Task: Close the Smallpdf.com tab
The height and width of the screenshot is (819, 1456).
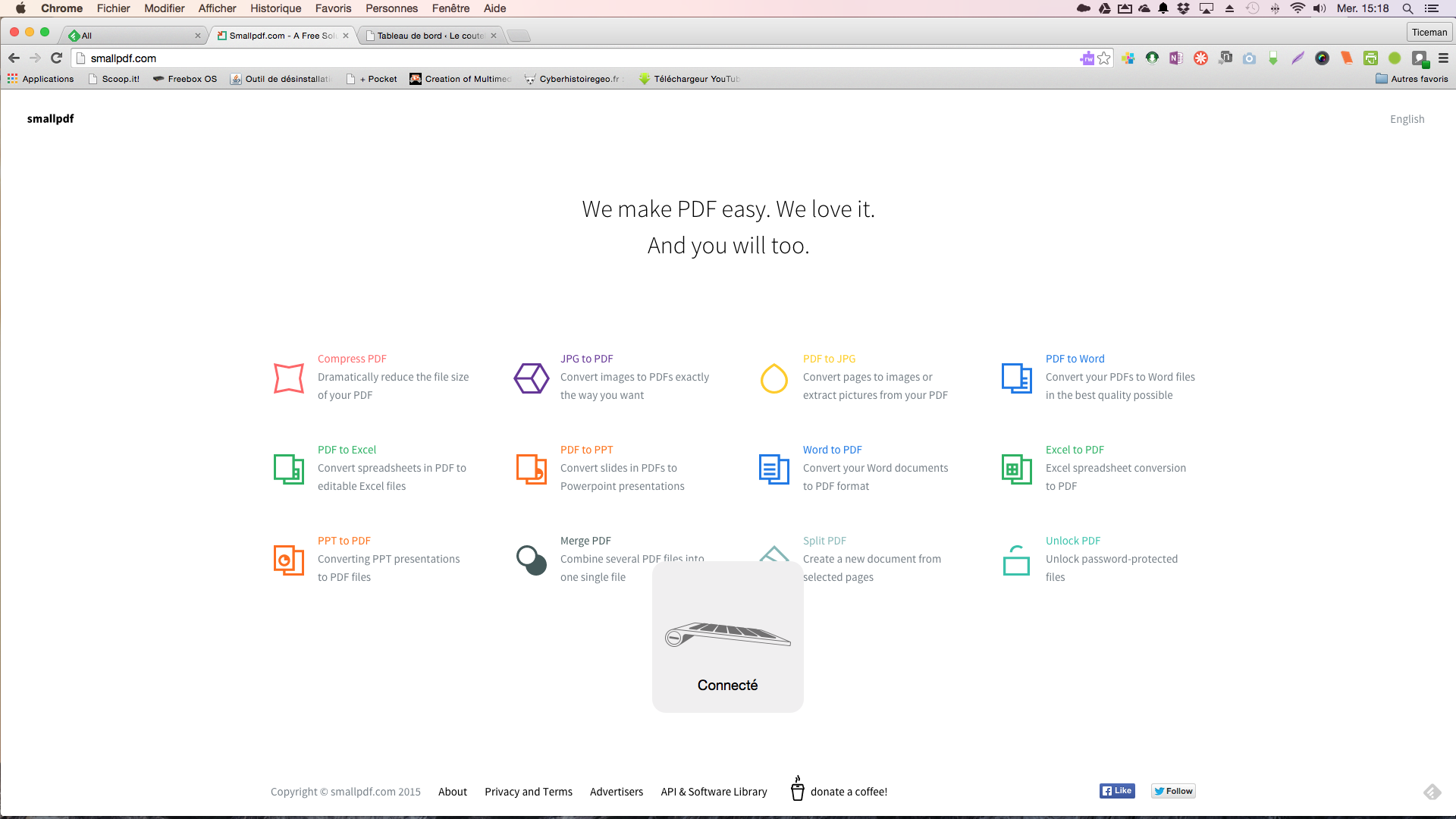Action: 346,36
